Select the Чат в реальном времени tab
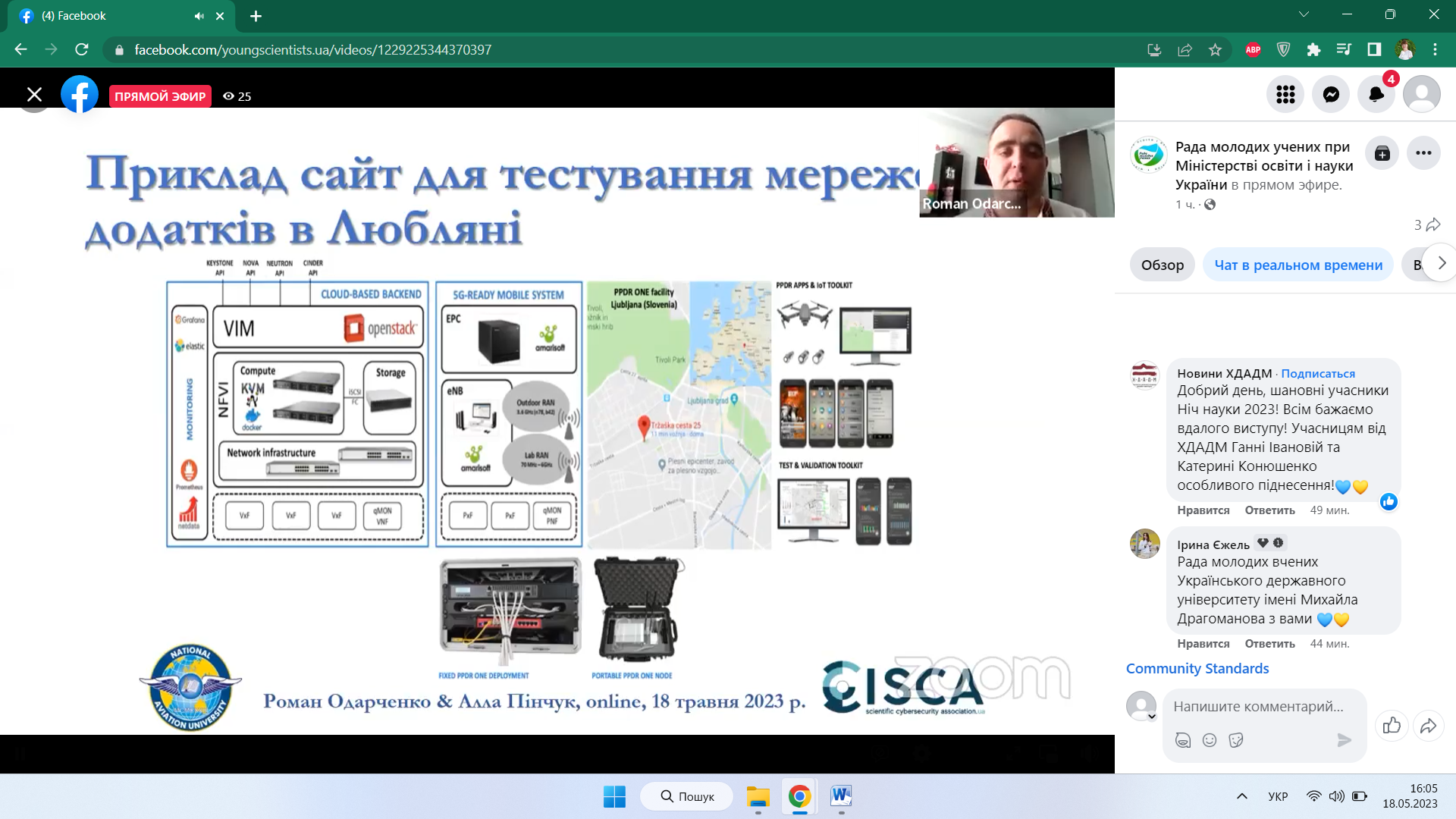This screenshot has height=819, width=1456. [x=1298, y=265]
